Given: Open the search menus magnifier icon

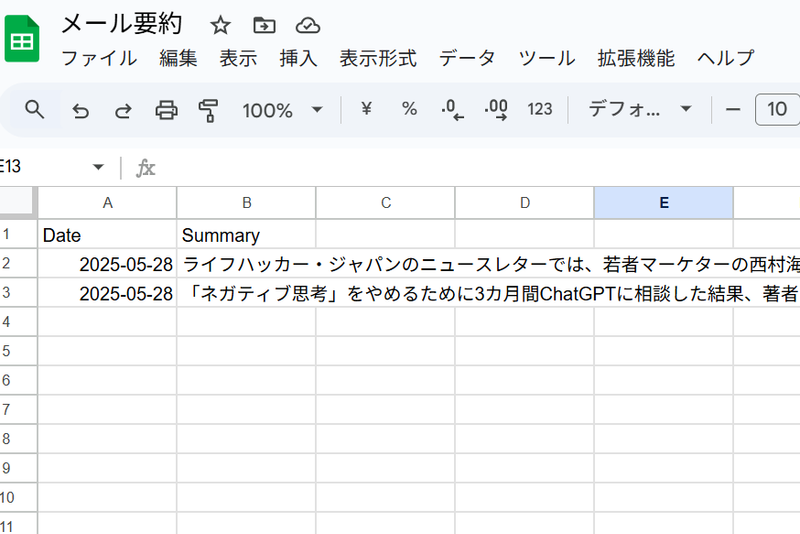Looking at the screenshot, I should pos(34,109).
